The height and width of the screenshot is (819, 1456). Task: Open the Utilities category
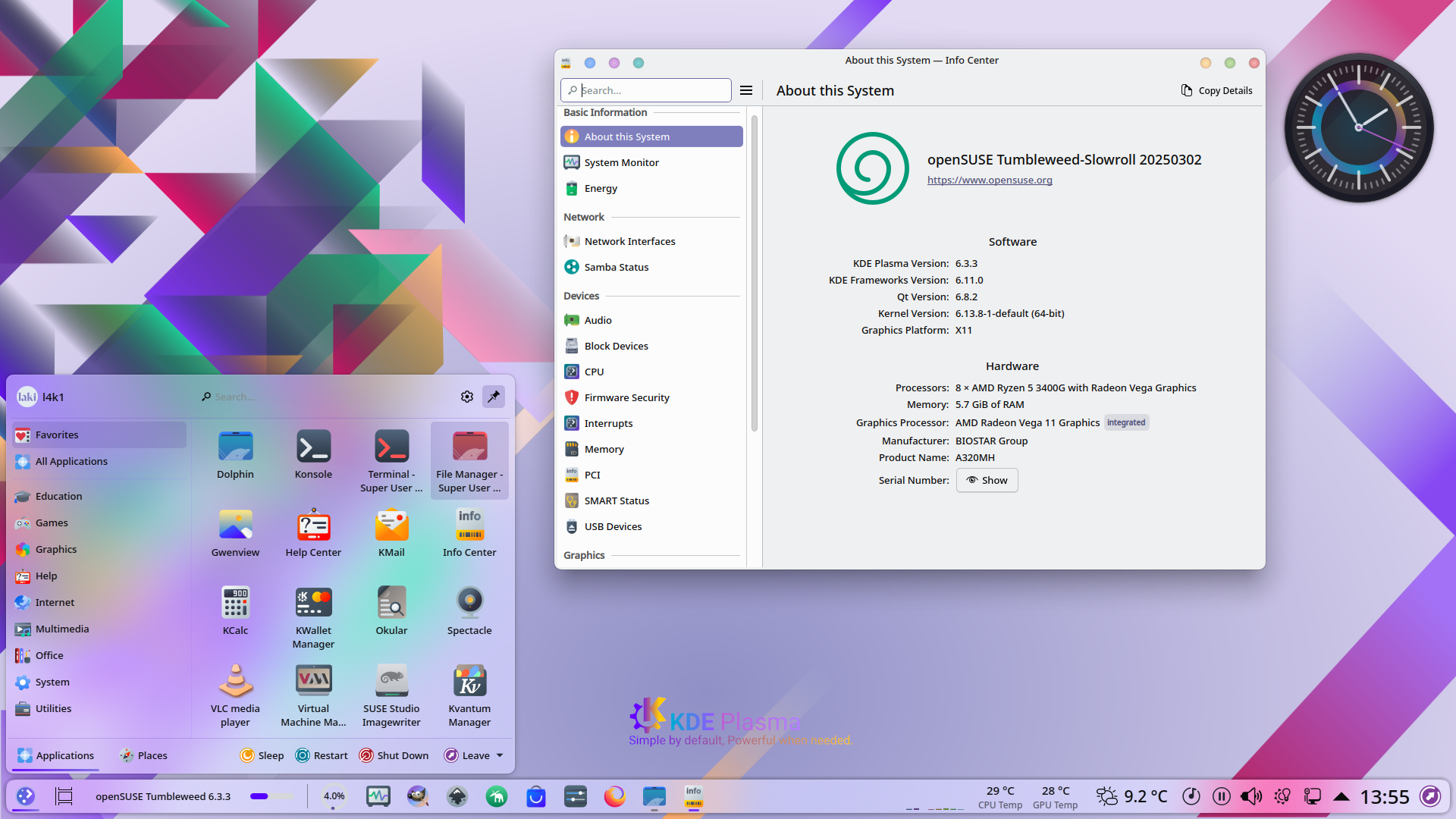tap(99, 708)
